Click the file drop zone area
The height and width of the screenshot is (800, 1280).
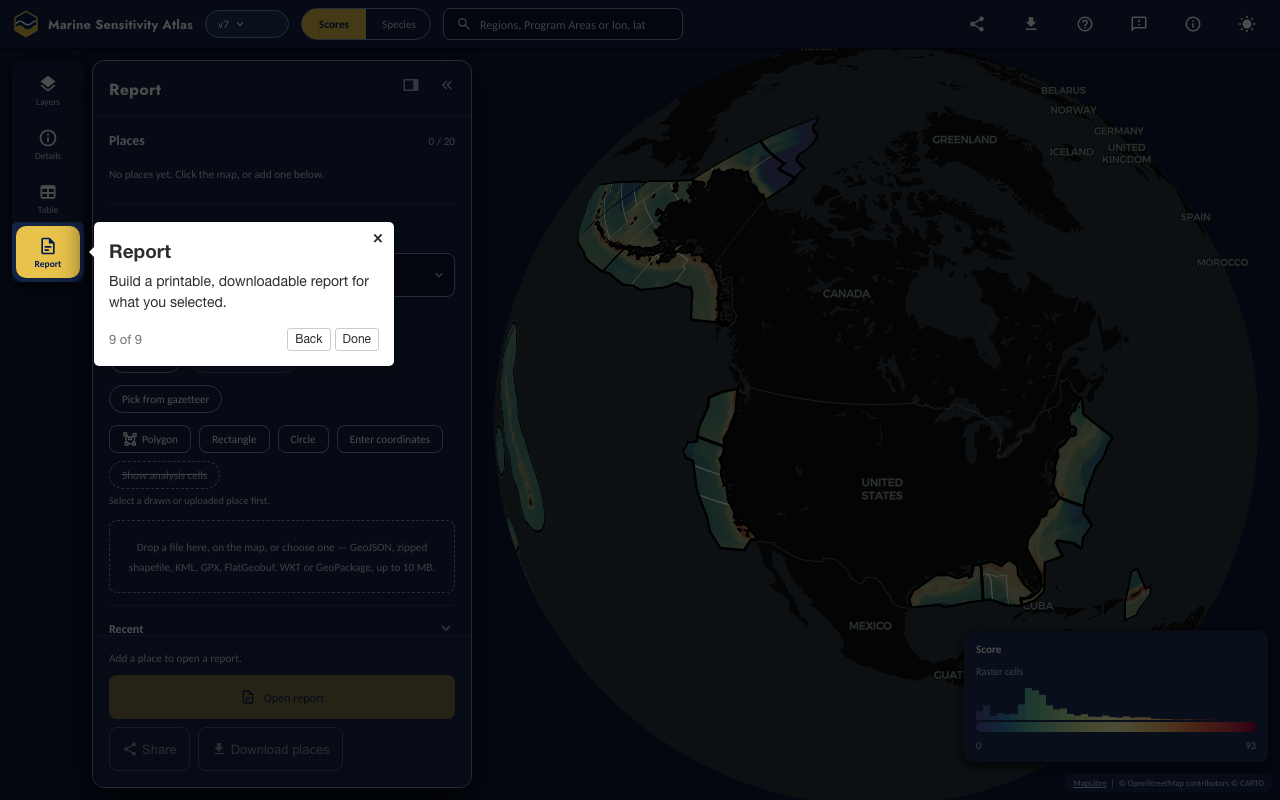point(282,557)
